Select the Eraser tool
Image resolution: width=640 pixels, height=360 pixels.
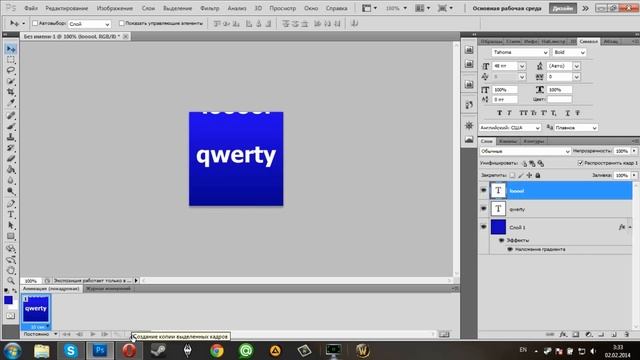click(11, 159)
